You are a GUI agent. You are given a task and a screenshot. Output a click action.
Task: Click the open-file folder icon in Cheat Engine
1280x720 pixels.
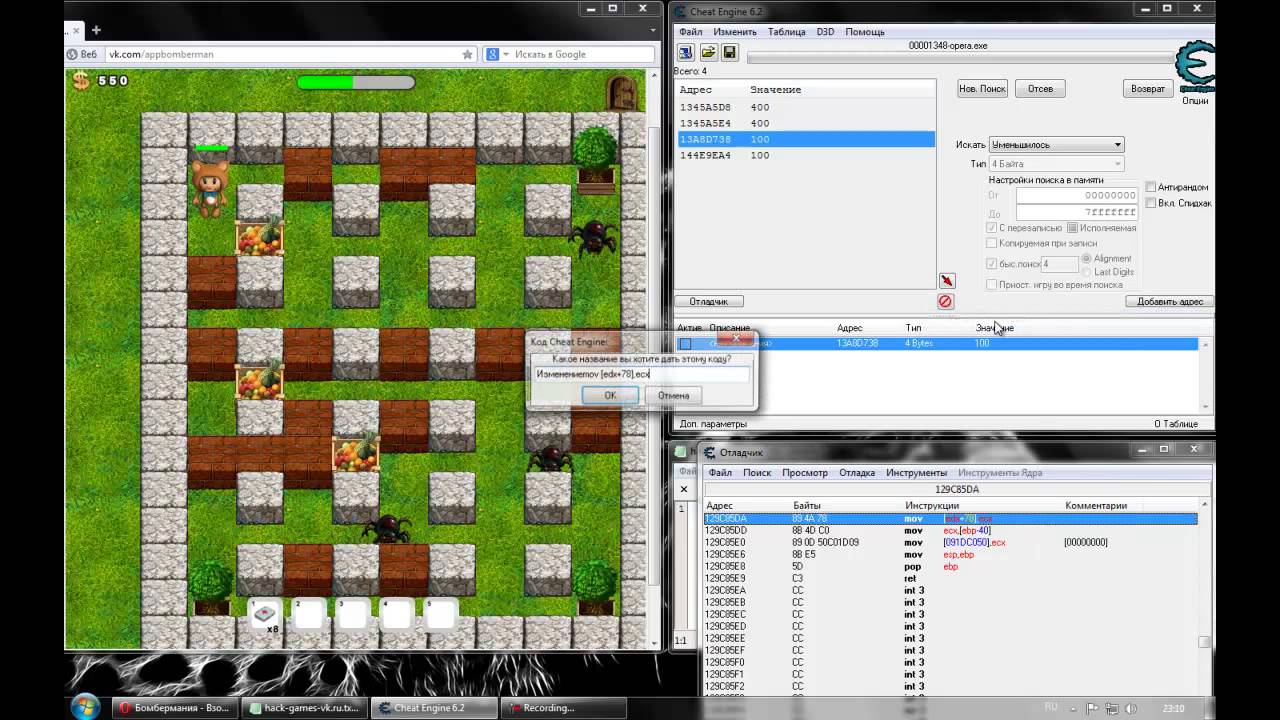click(708, 52)
